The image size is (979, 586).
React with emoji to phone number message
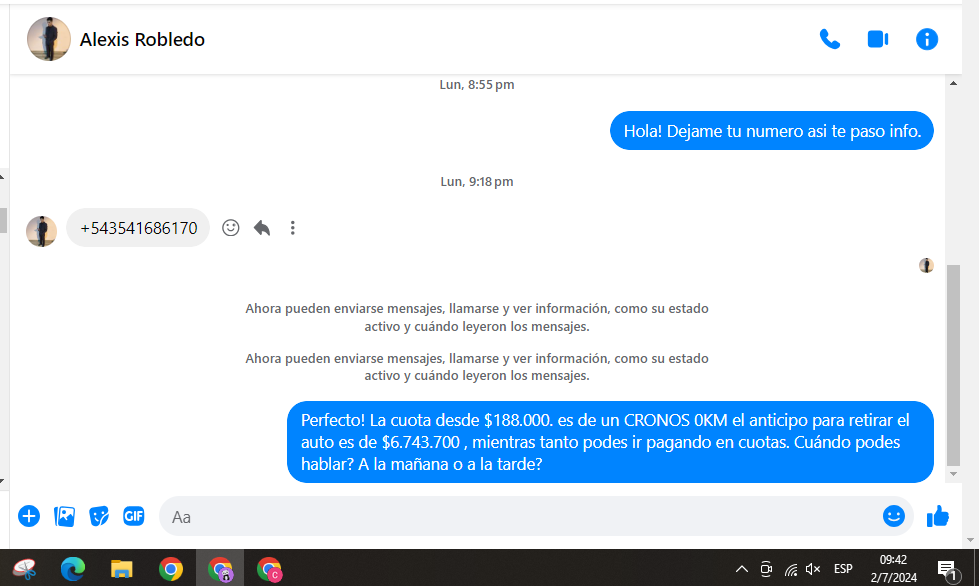click(231, 228)
